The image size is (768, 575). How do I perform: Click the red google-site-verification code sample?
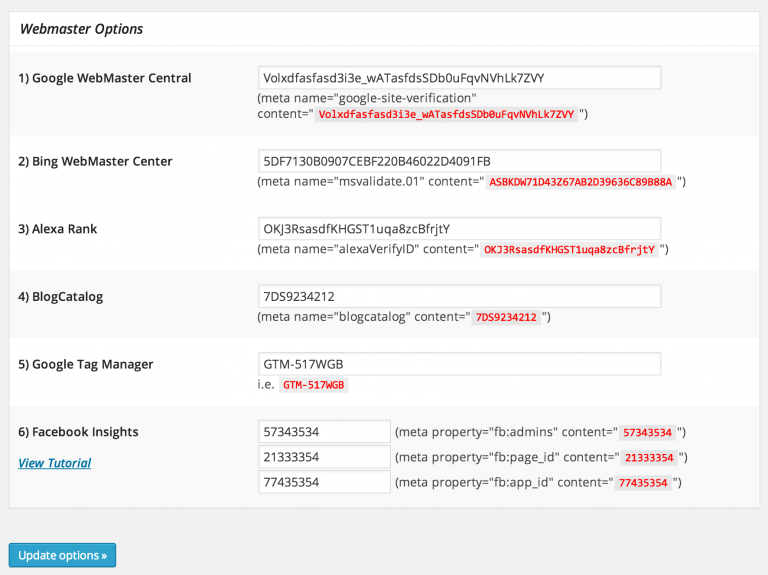pos(446,114)
